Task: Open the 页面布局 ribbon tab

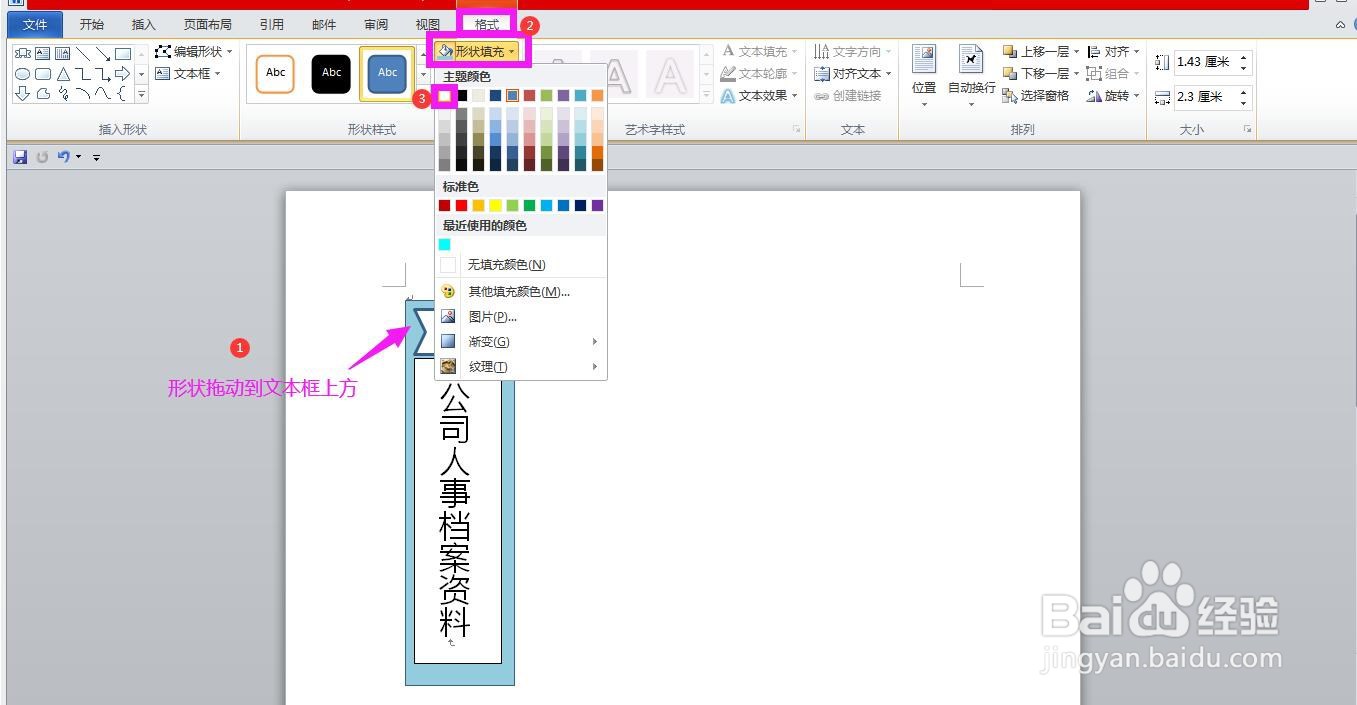Action: pyautogui.click(x=206, y=24)
